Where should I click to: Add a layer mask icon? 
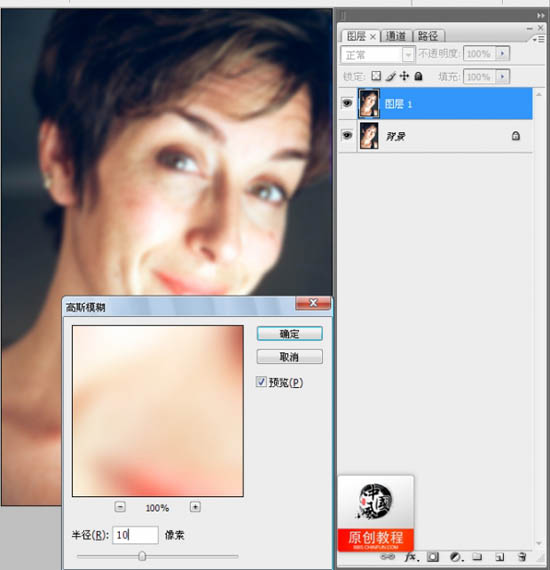pos(433,557)
